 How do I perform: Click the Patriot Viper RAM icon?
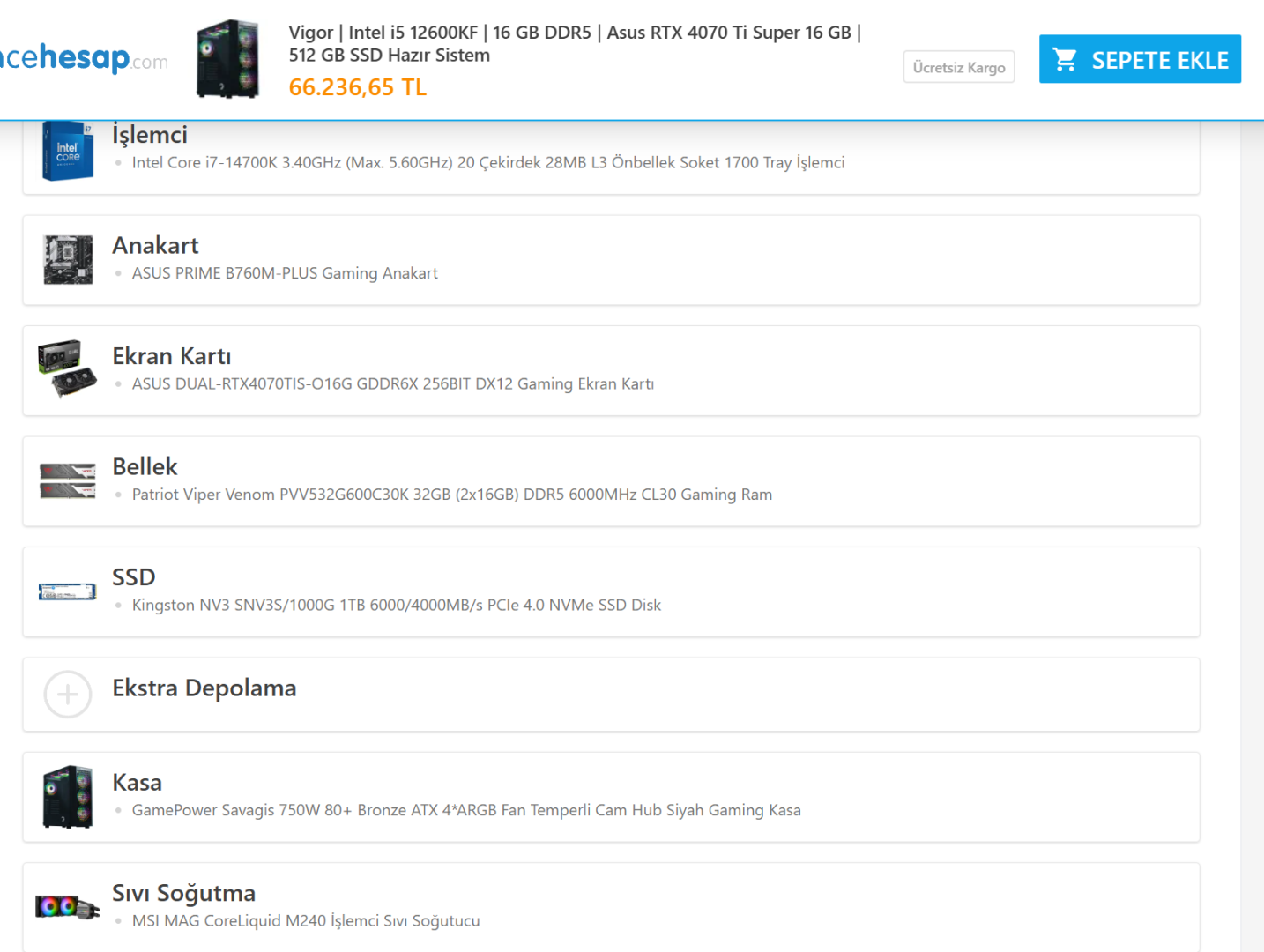68,480
